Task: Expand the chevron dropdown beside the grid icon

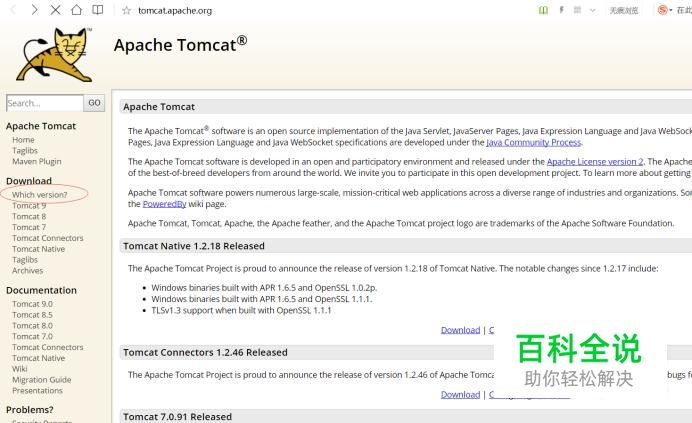Action: [592, 10]
